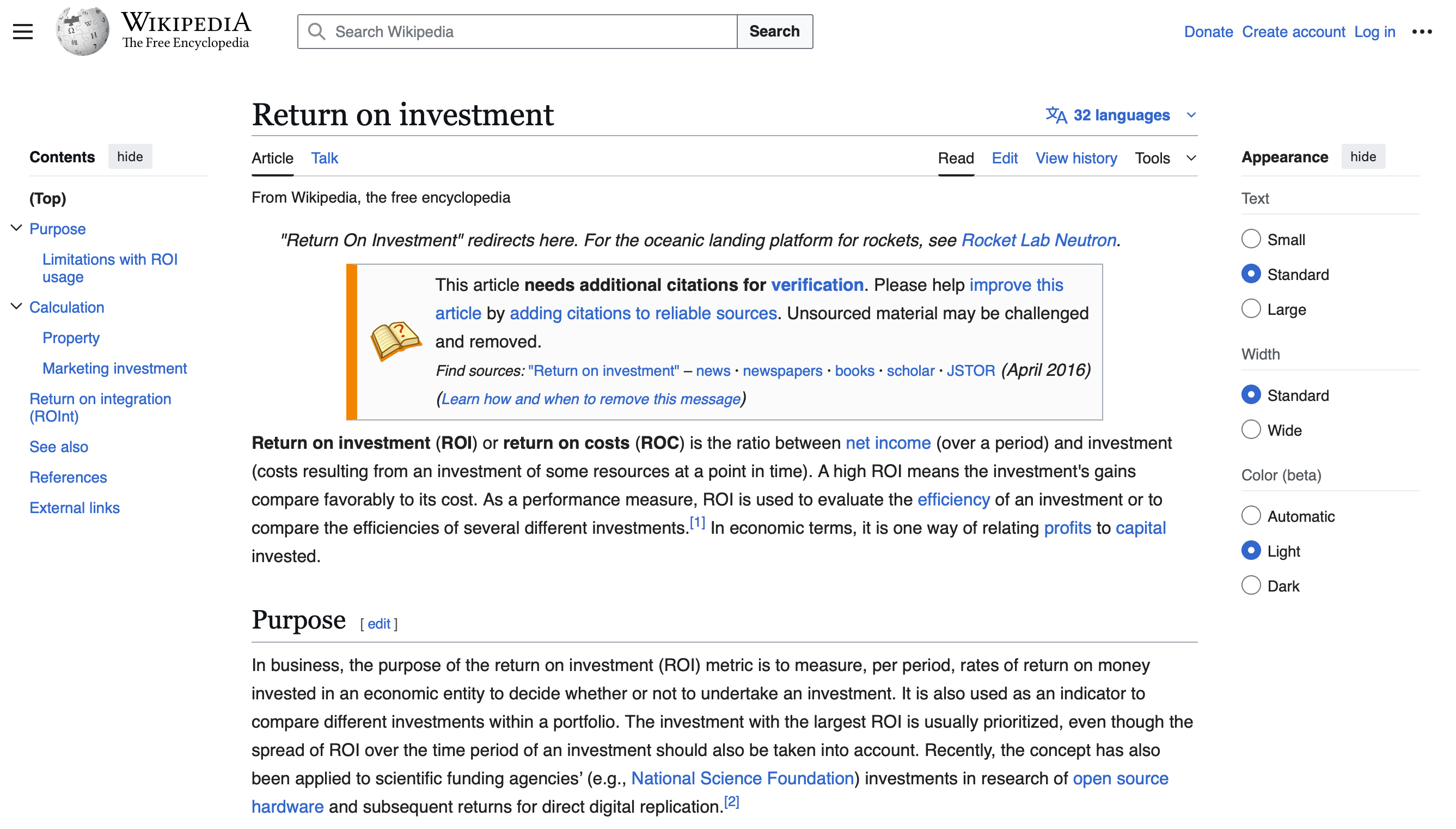Collapse the Calculation contents section
Screen dimensions: 1456x829
16,307
